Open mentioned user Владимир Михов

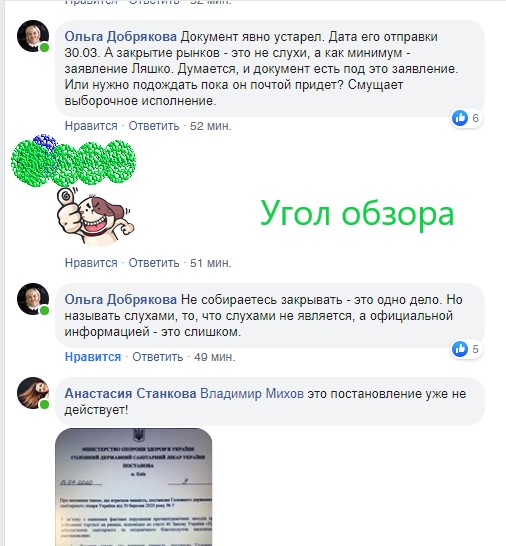click(x=252, y=393)
